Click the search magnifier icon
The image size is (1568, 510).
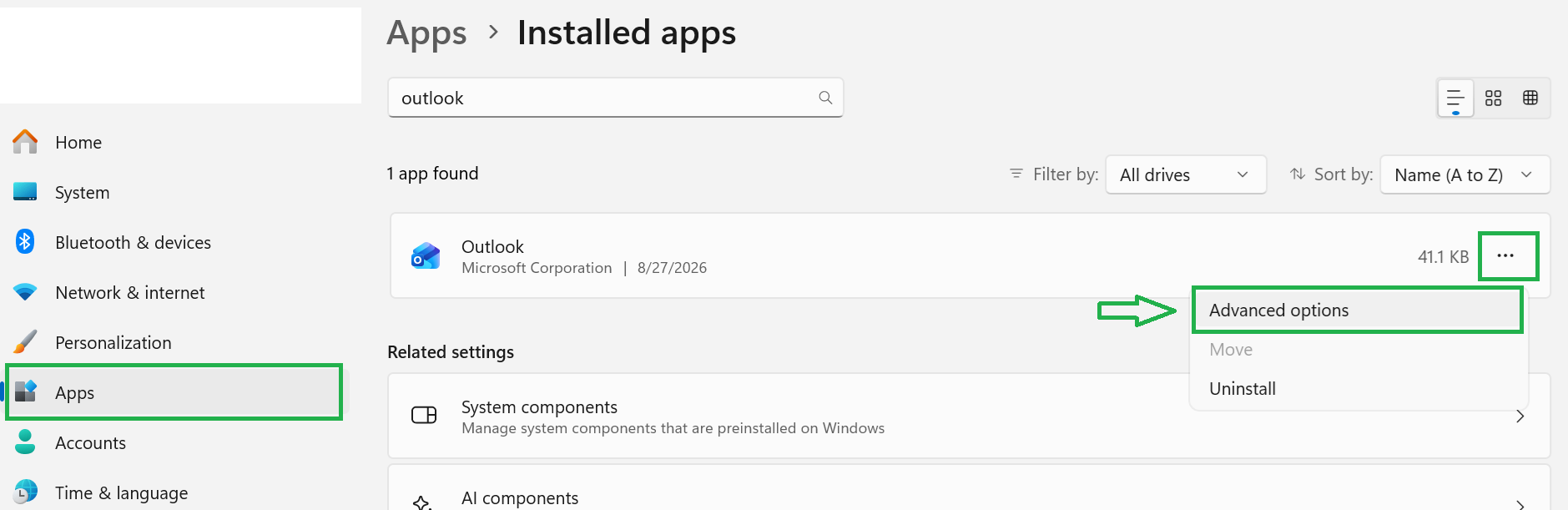(825, 98)
